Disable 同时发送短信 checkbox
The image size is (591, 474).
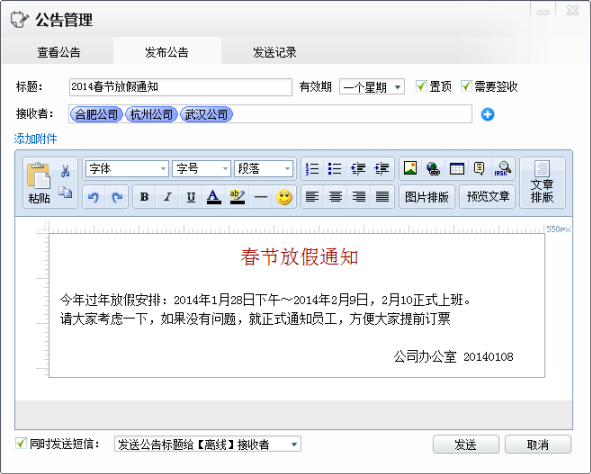(21, 443)
